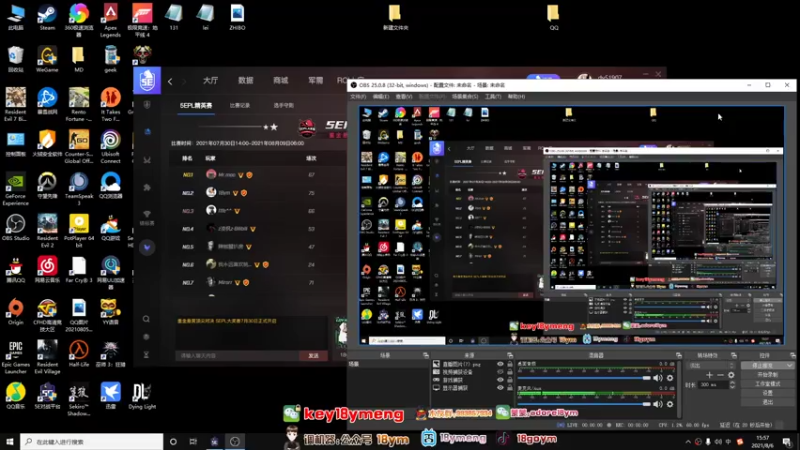The image size is (800, 450).
Task: Toggle lock on video capture device source
Action: point(510,372)
